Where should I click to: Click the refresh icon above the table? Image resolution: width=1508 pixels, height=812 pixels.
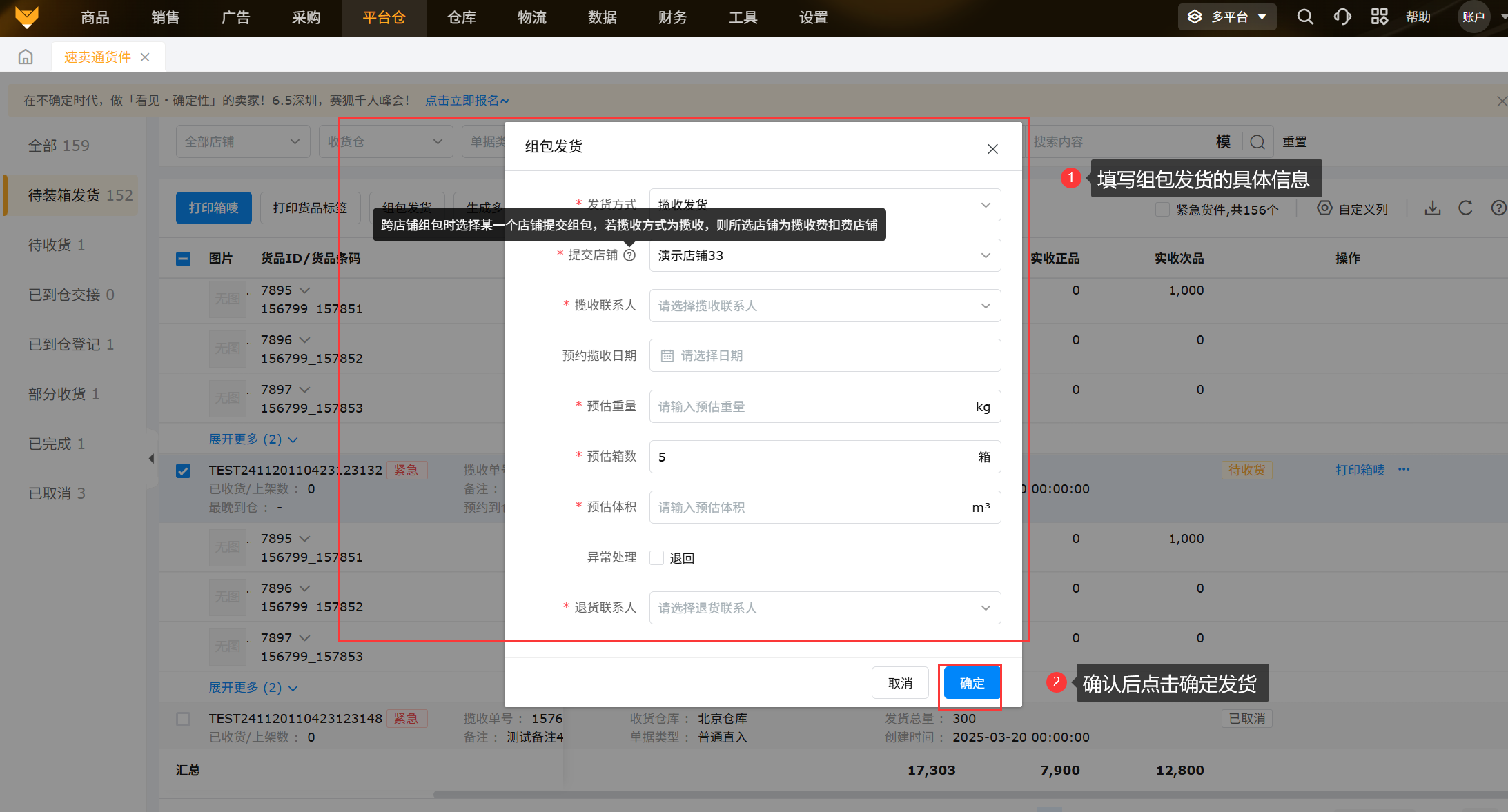coord(1465,208)
